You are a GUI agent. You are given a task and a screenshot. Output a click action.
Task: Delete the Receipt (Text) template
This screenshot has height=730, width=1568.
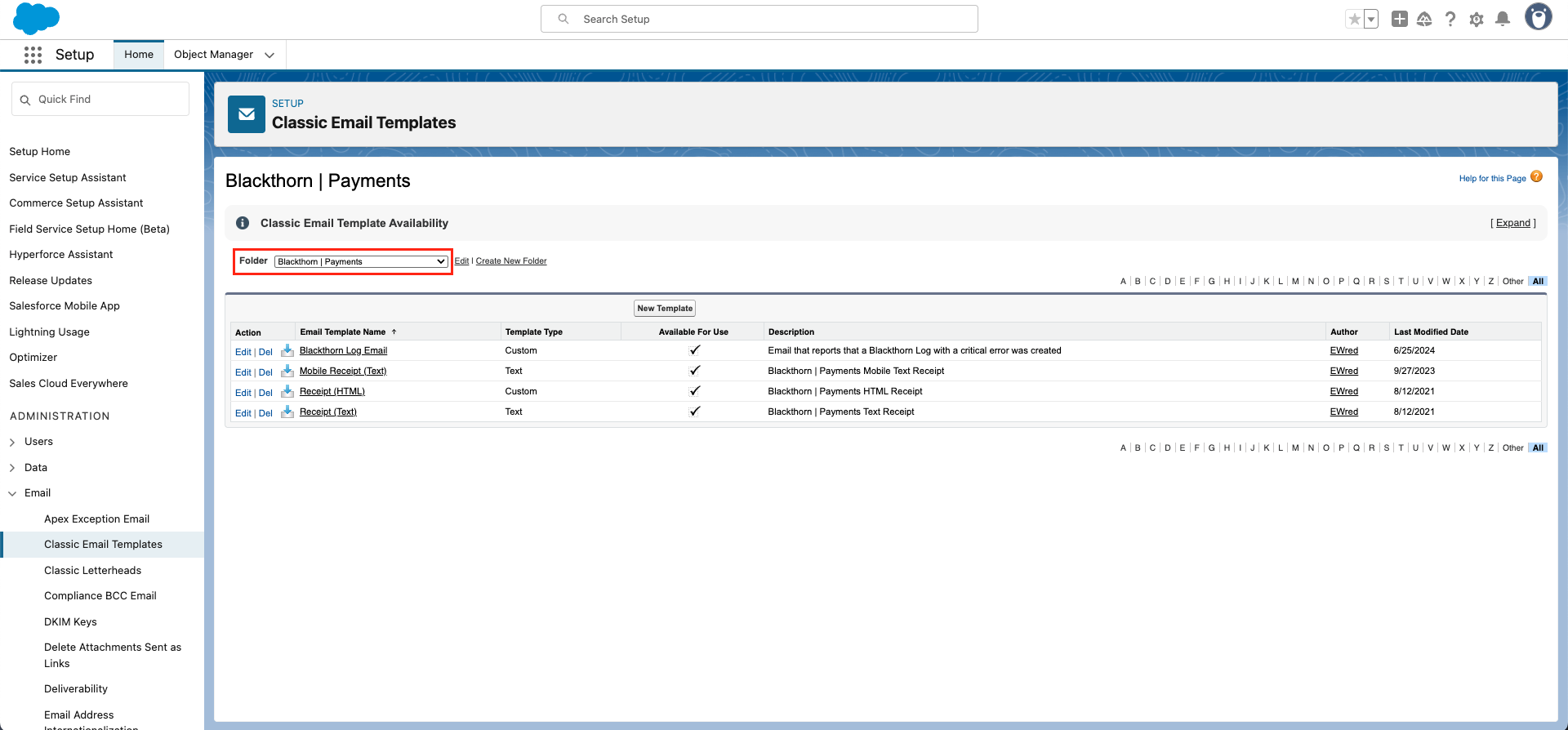pyautogui.click(x=265, y=413)
